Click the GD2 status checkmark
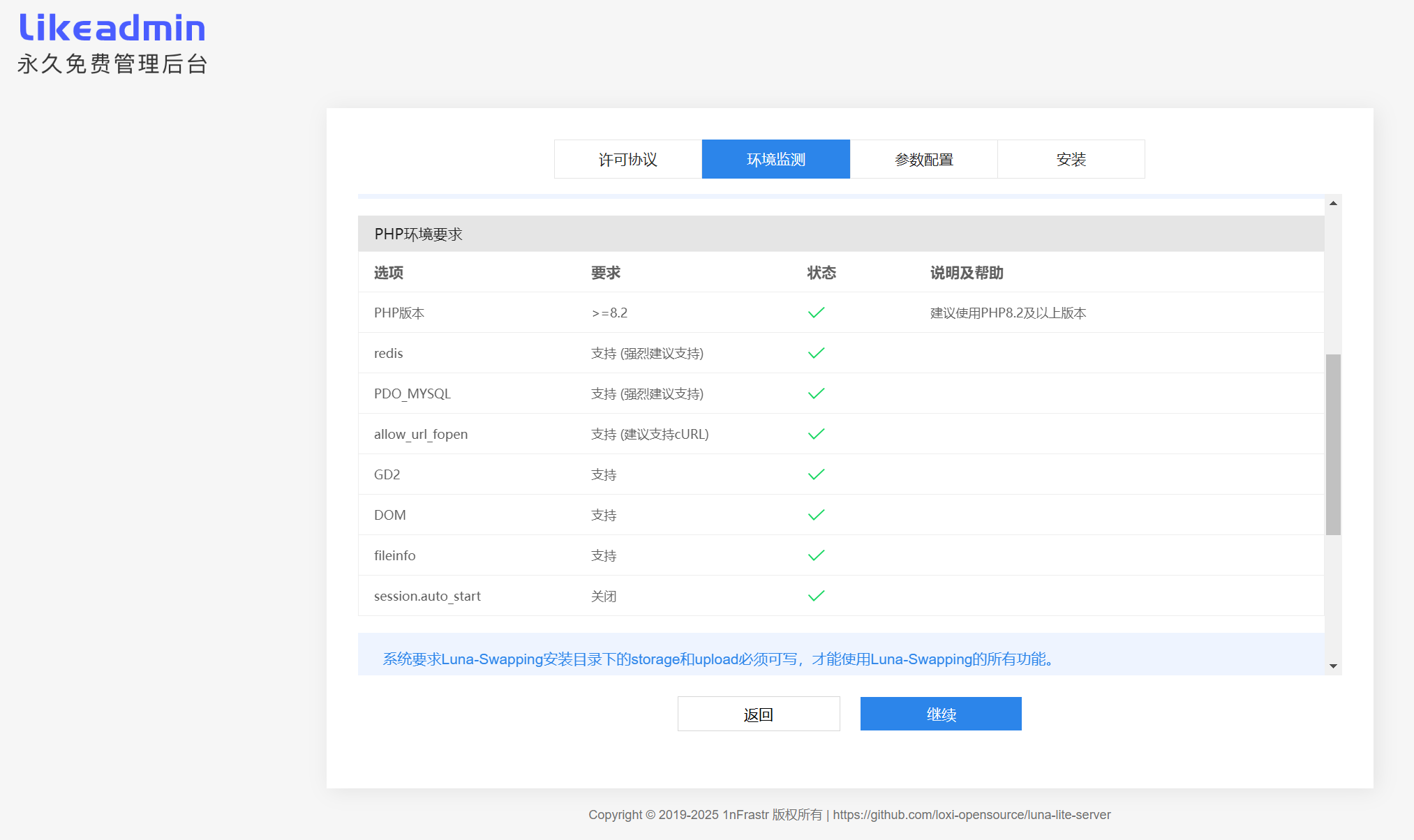Image resolution: width=1414 pixels, height=840 pixels. click(816, 474)
